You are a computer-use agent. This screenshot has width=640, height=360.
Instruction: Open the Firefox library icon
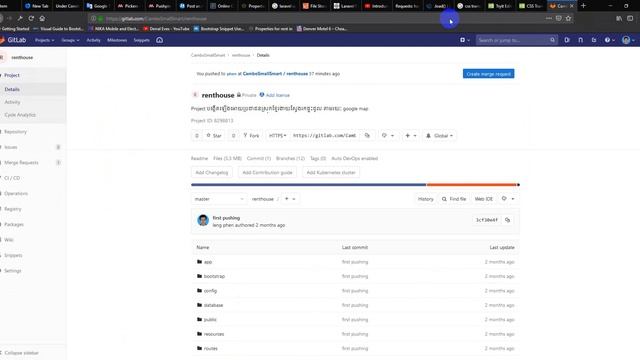619,18
